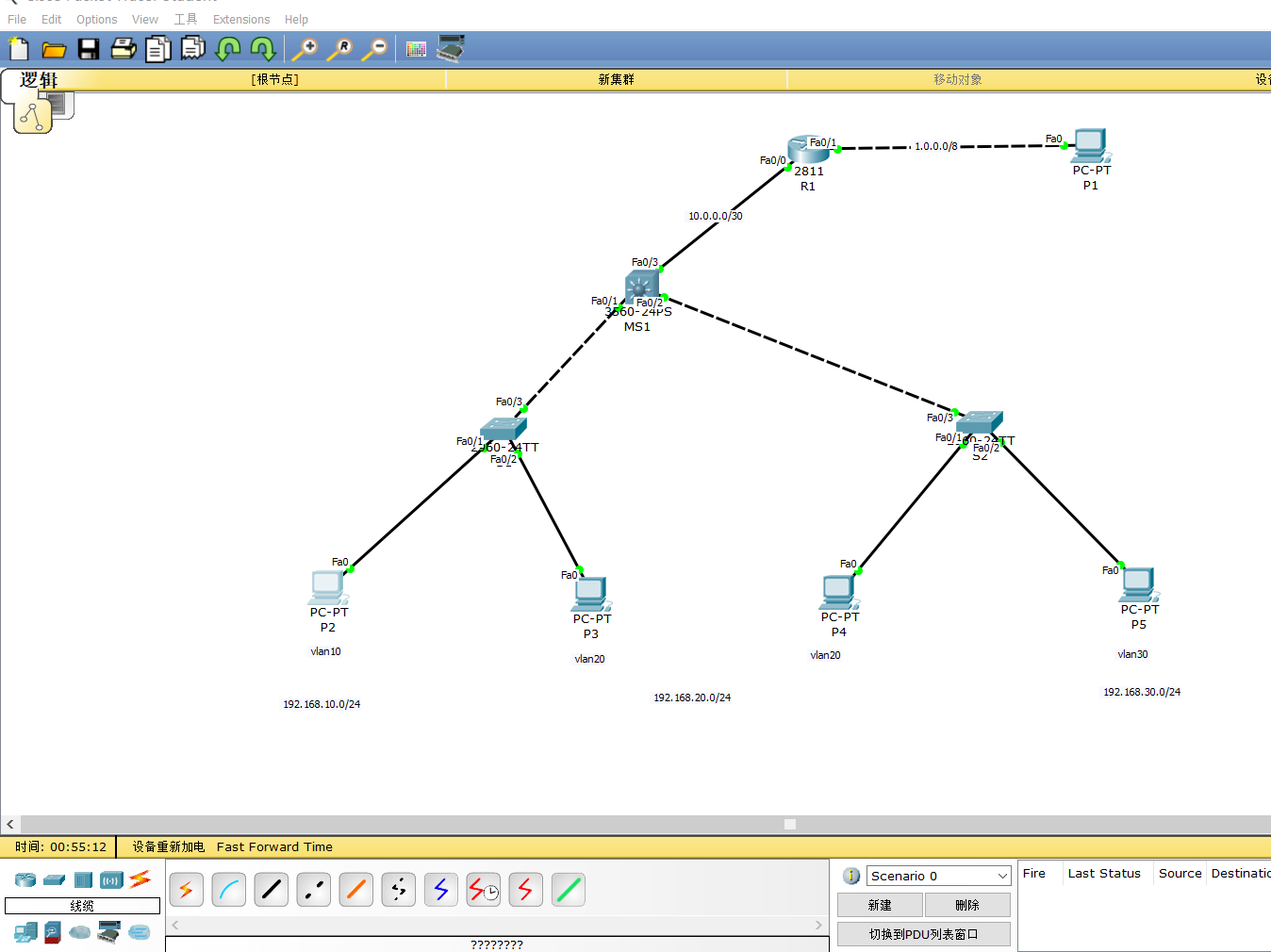Select the Custom Made Devices category
1271x952 pixels.
click(109, 932)
